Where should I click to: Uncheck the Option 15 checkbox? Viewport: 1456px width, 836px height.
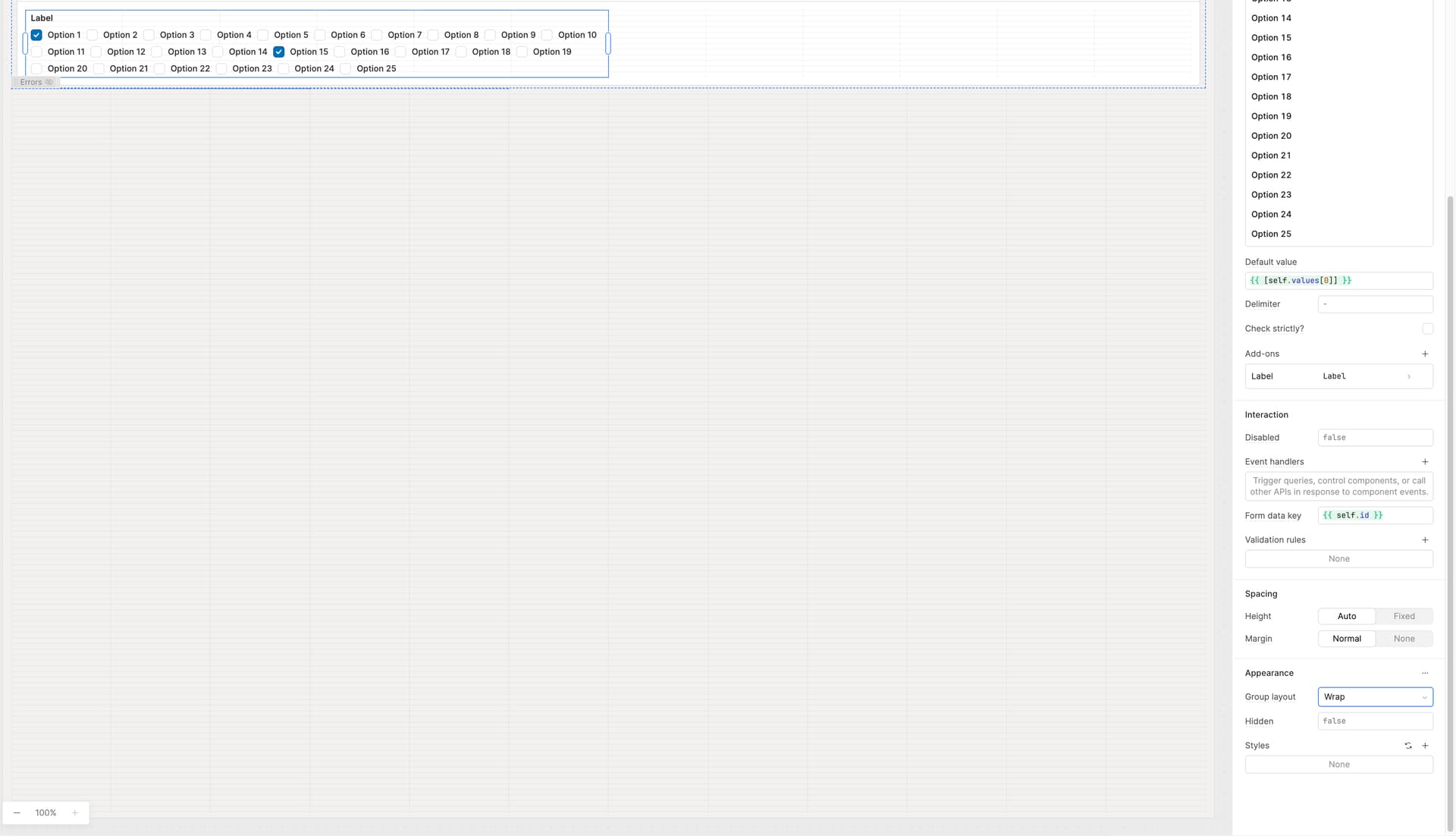(x=279, y=52)
